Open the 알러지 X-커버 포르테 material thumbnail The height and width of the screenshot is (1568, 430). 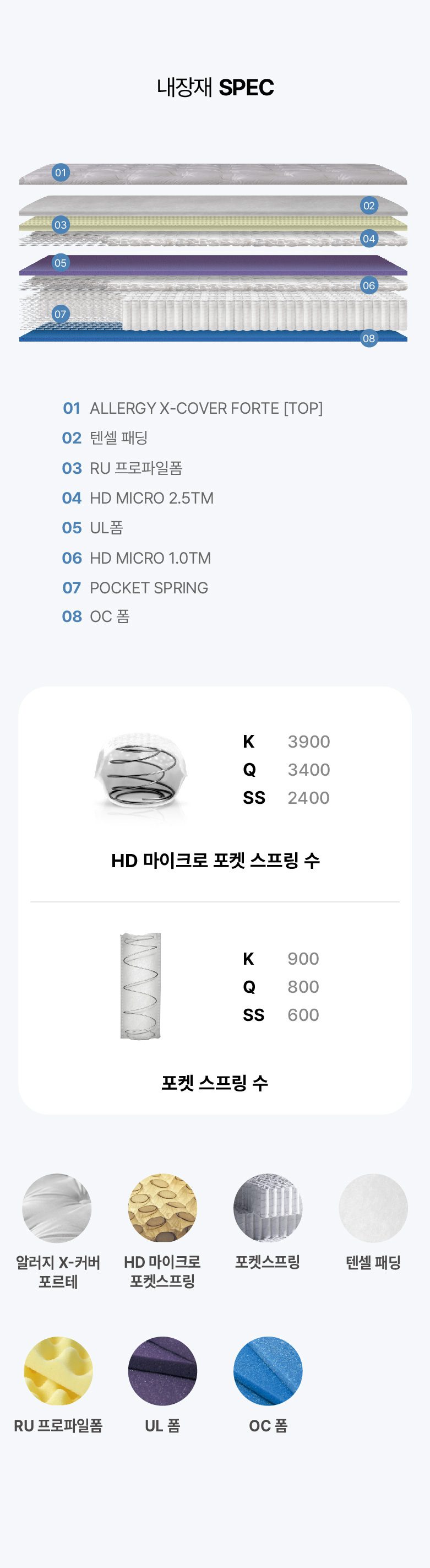(57, 1208)
